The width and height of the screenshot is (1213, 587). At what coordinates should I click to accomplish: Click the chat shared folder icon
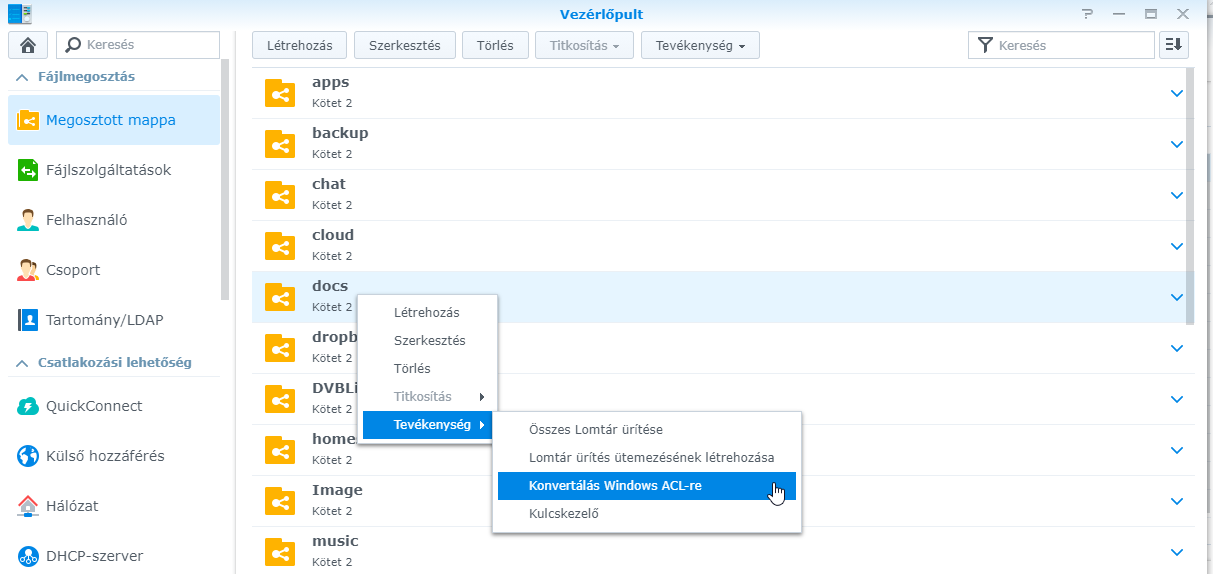point(280,195)
